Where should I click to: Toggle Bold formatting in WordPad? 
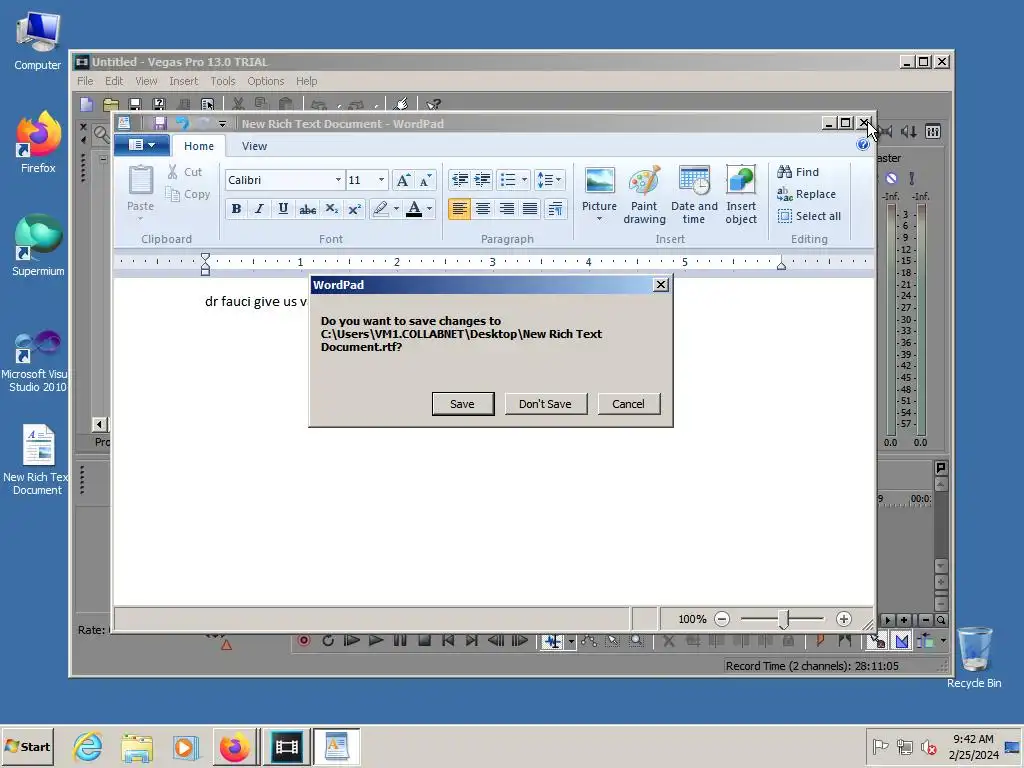pyautogui.click(x=236, y=209)
